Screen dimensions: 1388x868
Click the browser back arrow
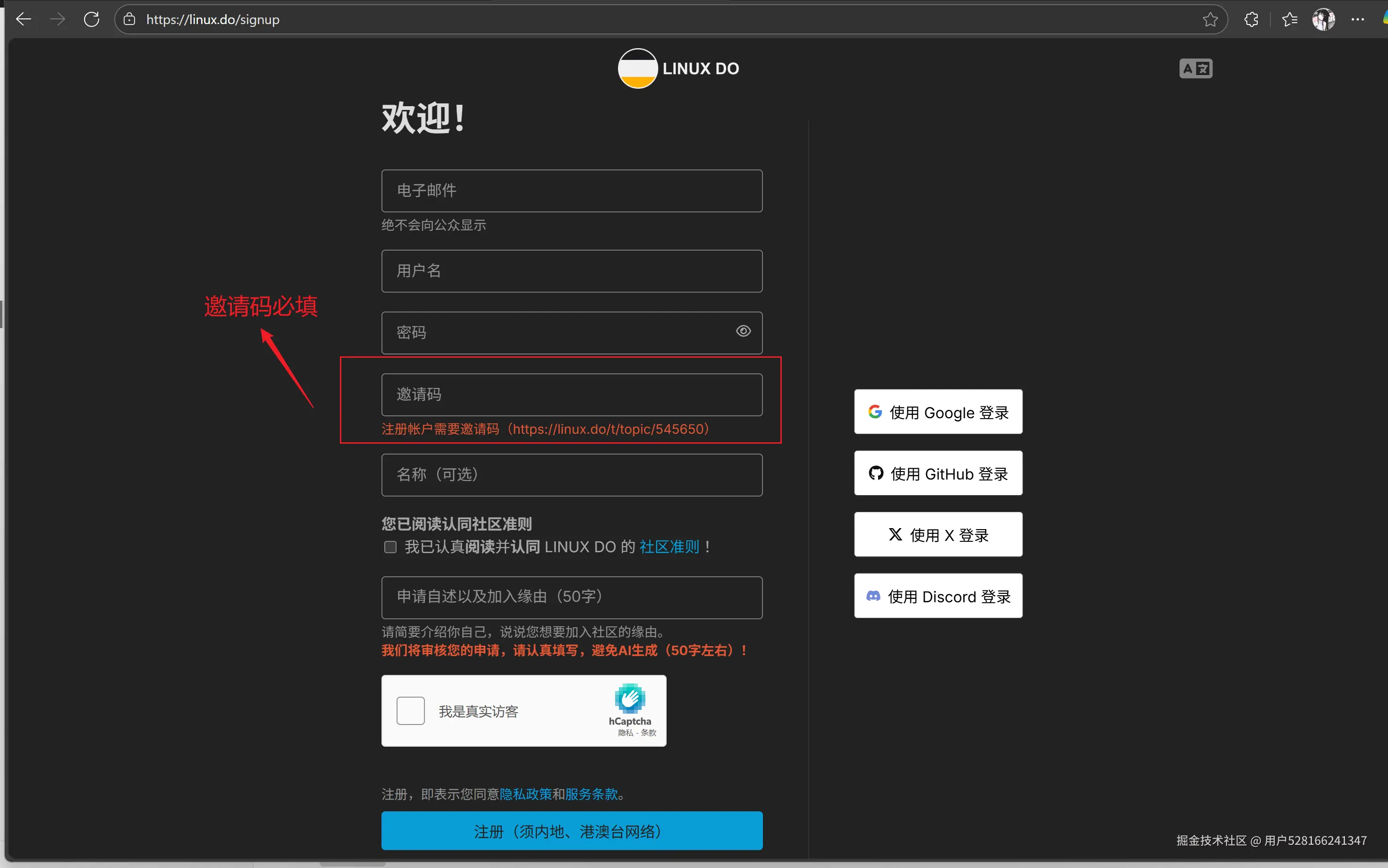click(x=24, y=19)
